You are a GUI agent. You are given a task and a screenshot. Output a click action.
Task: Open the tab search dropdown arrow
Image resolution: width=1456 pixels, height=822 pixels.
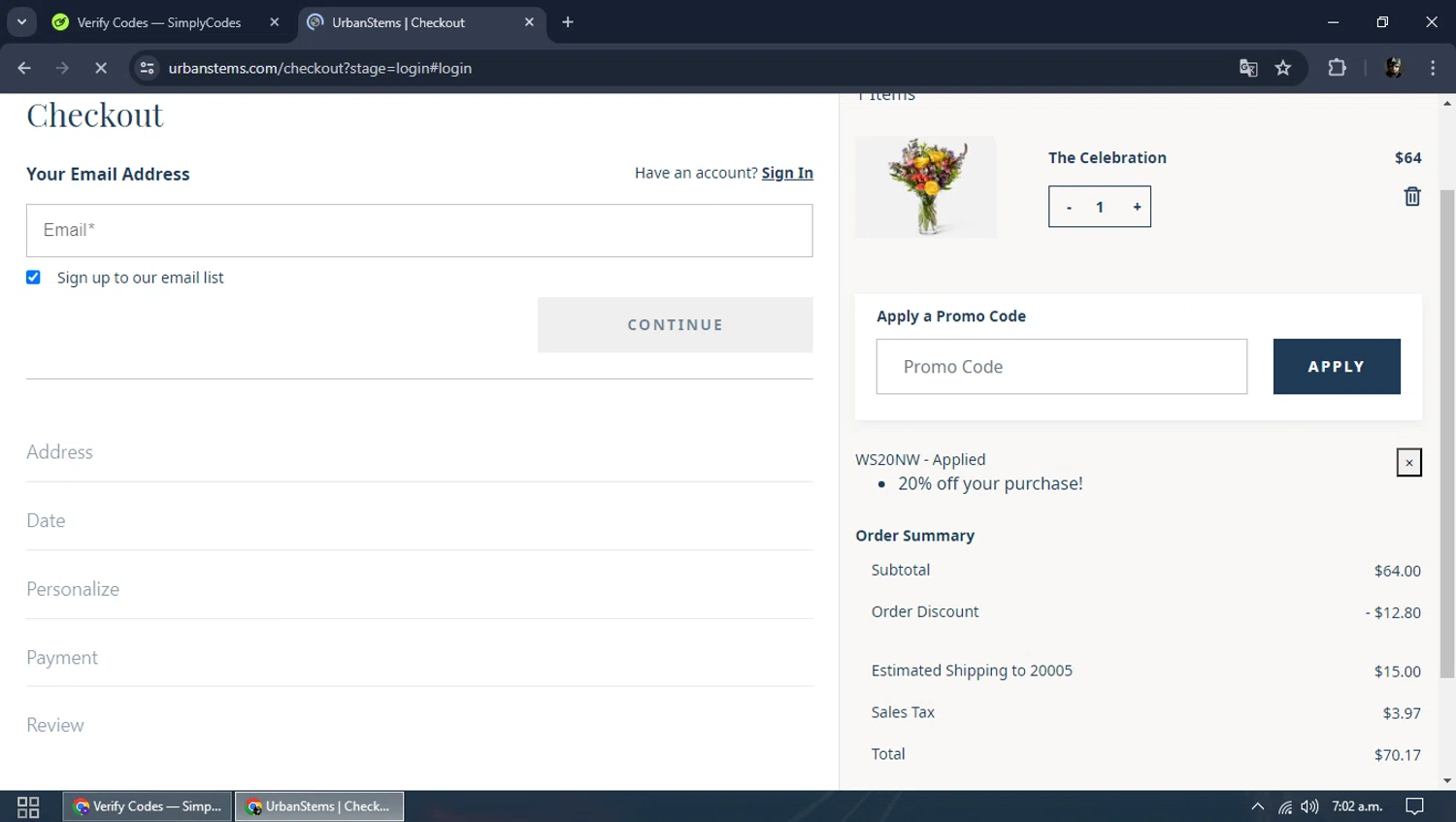[x=21, y=22]
